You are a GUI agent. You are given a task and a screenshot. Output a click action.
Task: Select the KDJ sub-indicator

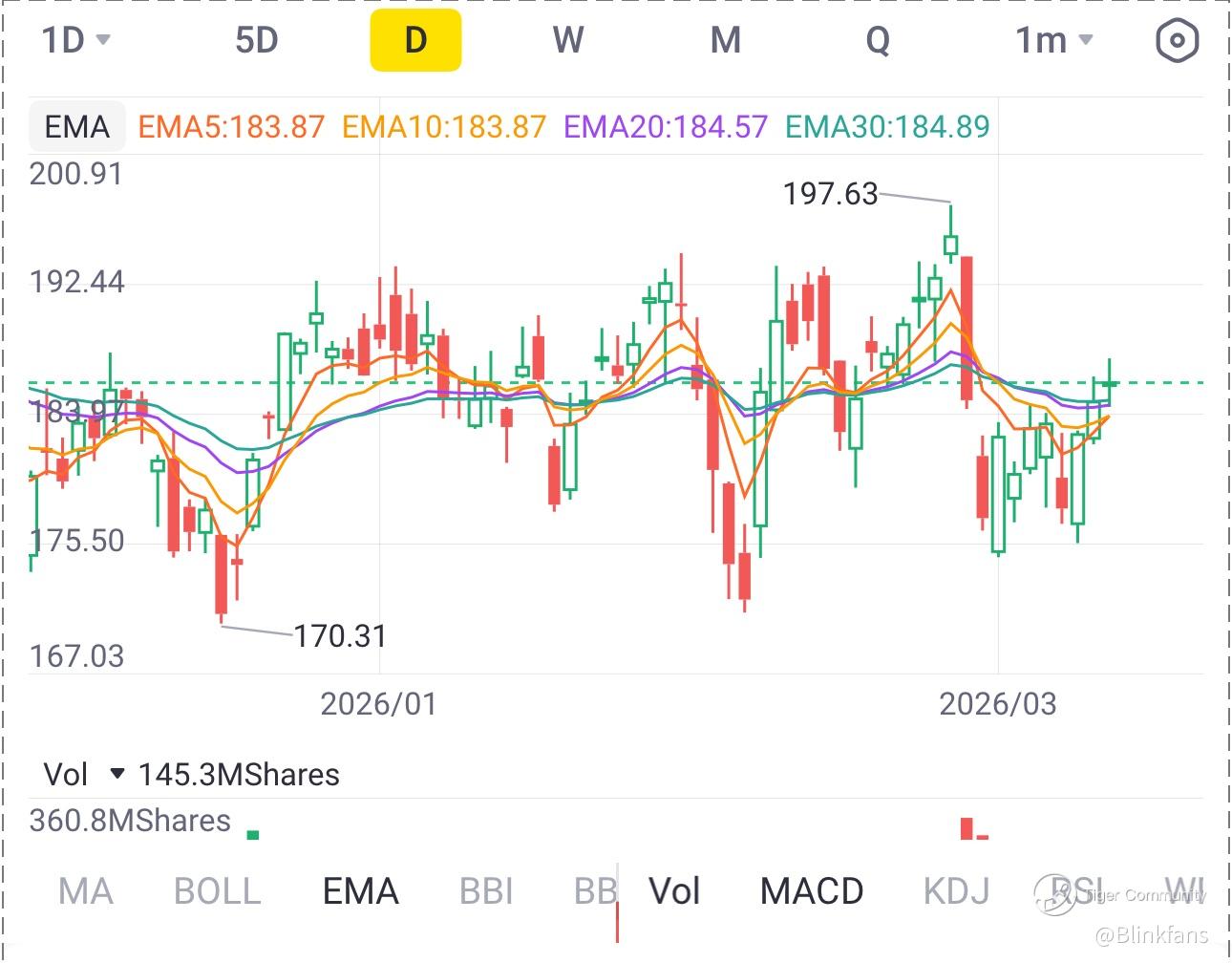point(956,891)
